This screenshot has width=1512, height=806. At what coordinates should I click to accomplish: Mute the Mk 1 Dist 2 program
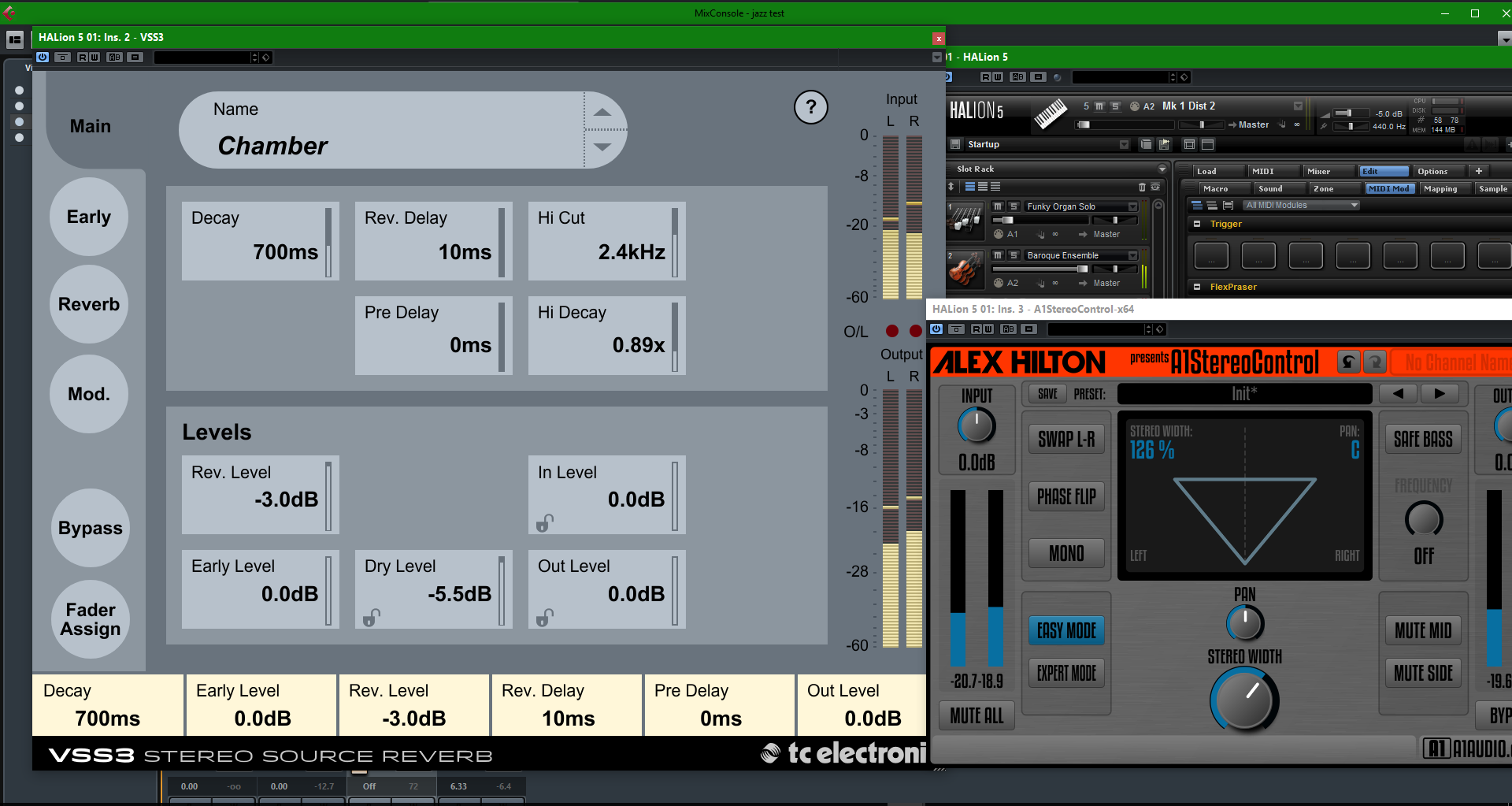[1100, 106]
